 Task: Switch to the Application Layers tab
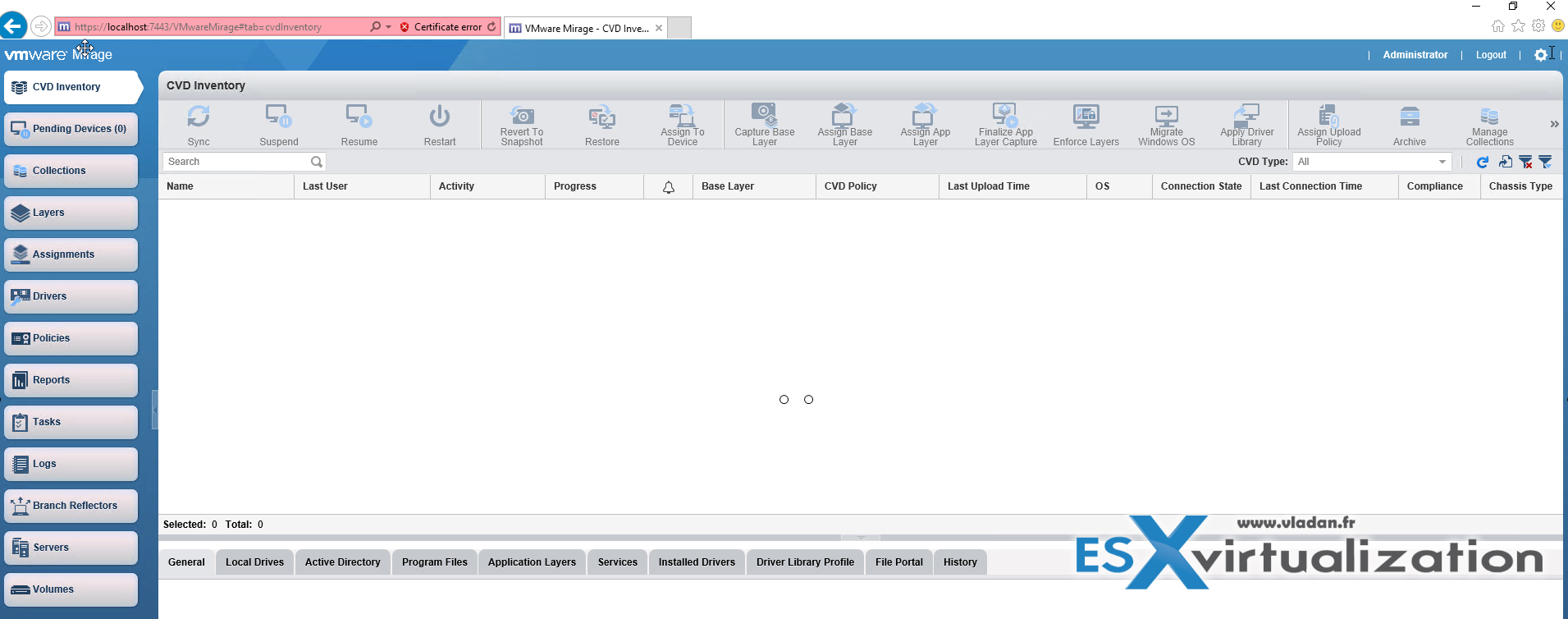click(x=532, y=562)
